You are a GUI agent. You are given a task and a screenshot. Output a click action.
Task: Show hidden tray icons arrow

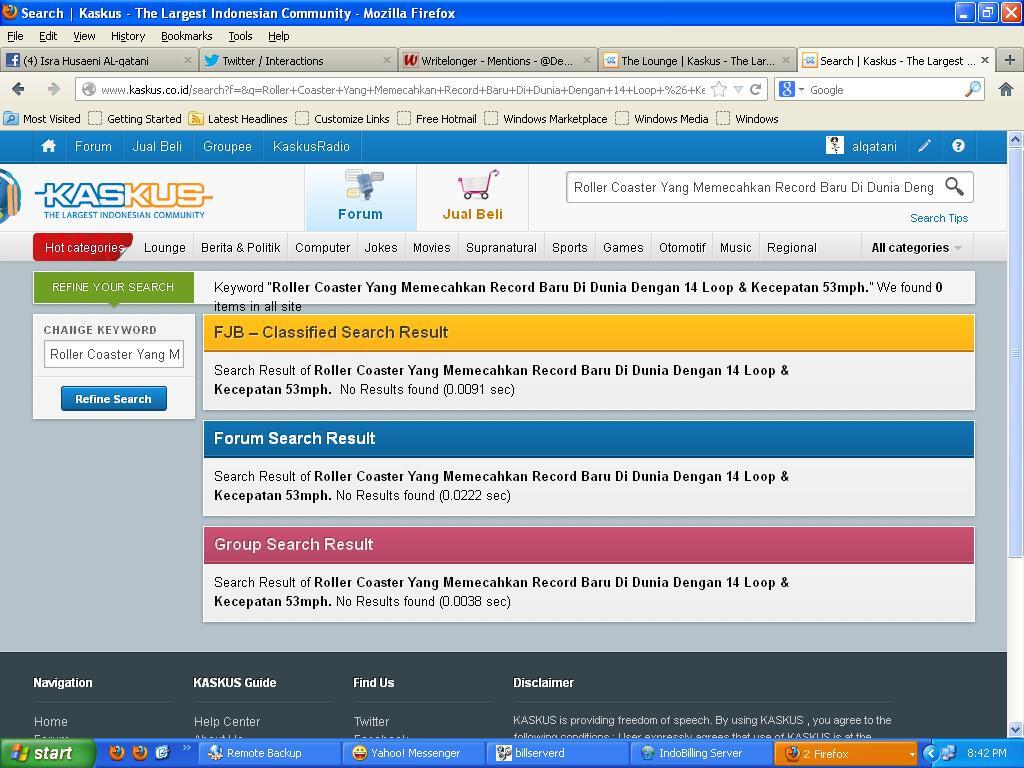[930, 753]
